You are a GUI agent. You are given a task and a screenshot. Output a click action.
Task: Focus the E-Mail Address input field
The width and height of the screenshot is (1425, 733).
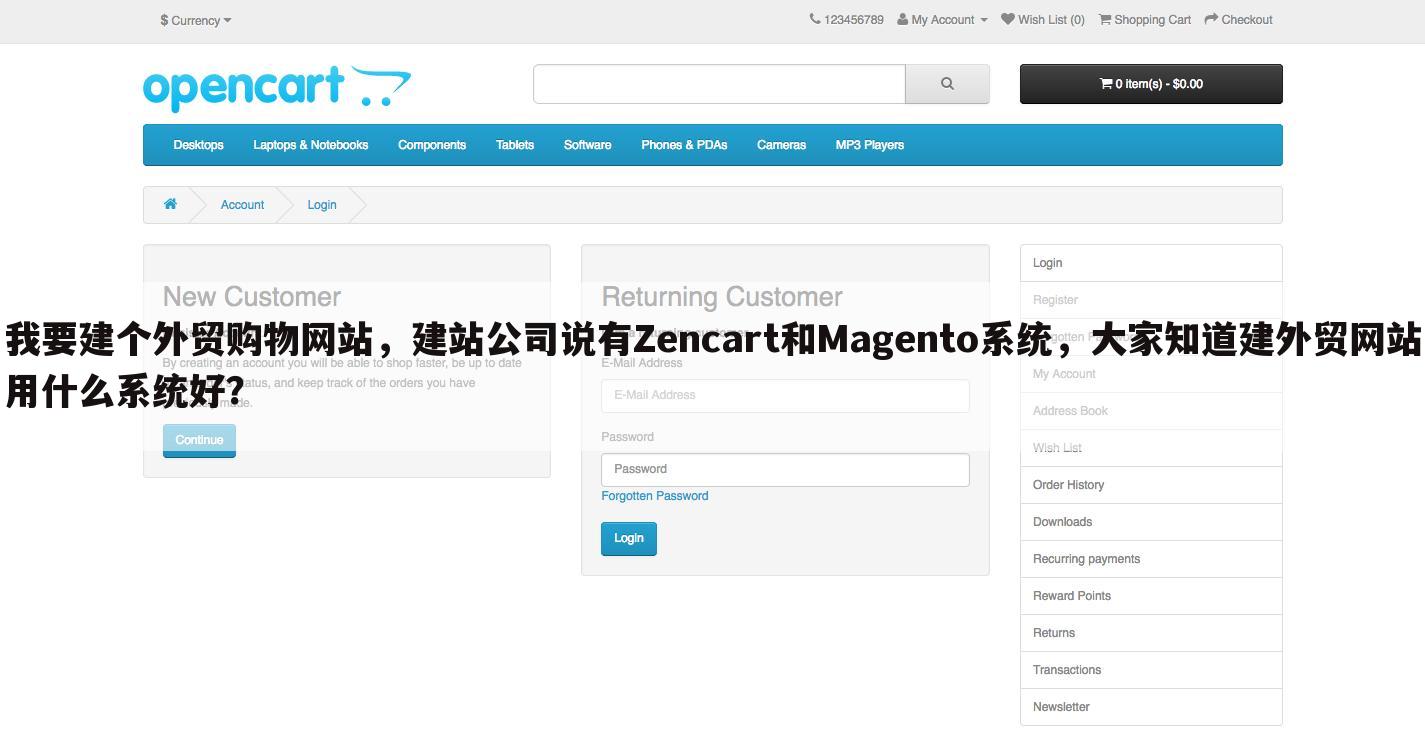pos(785,395)
